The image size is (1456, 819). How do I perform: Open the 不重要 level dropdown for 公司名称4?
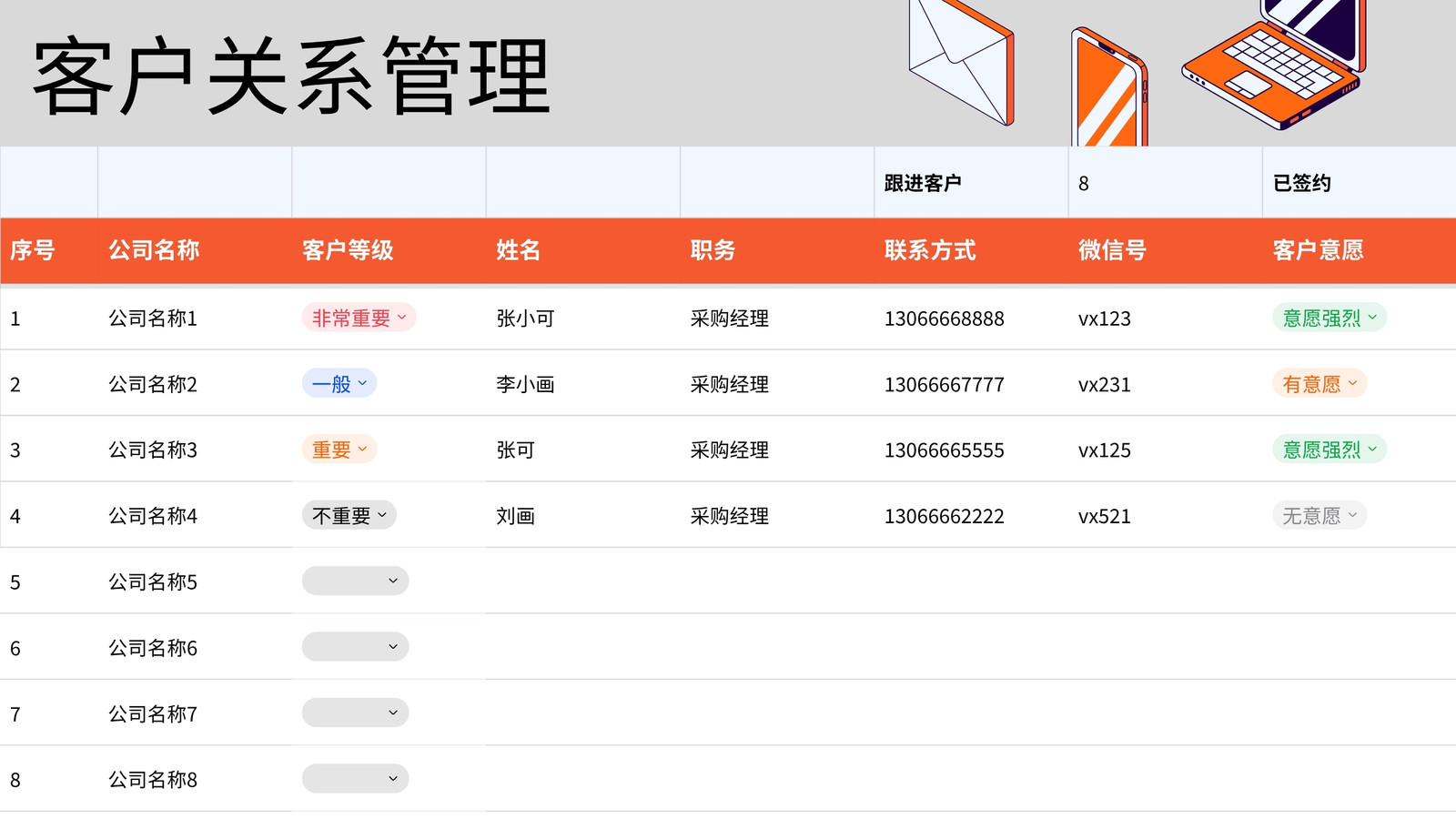[349, 516]
